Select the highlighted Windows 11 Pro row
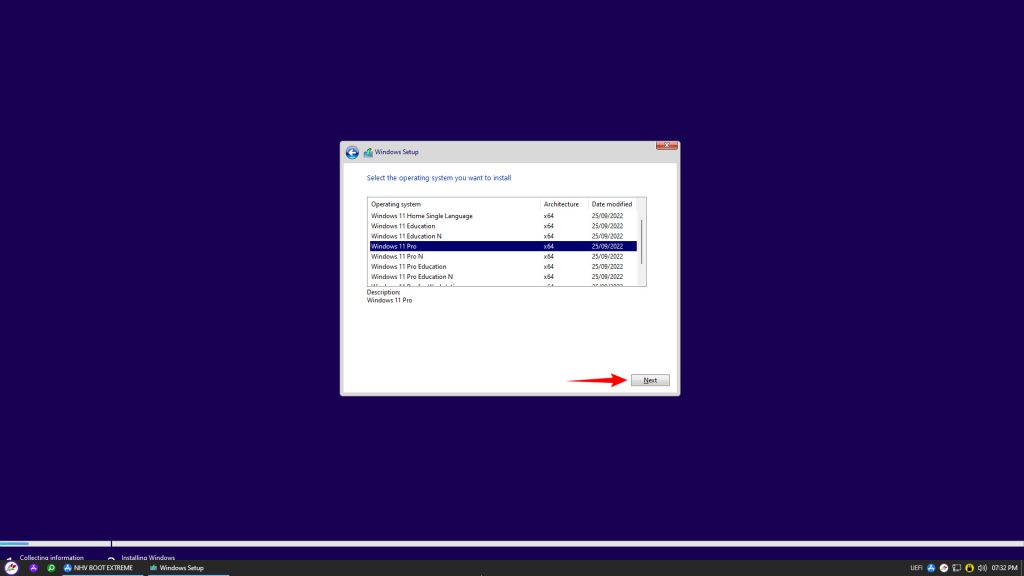 pos(503,246)
